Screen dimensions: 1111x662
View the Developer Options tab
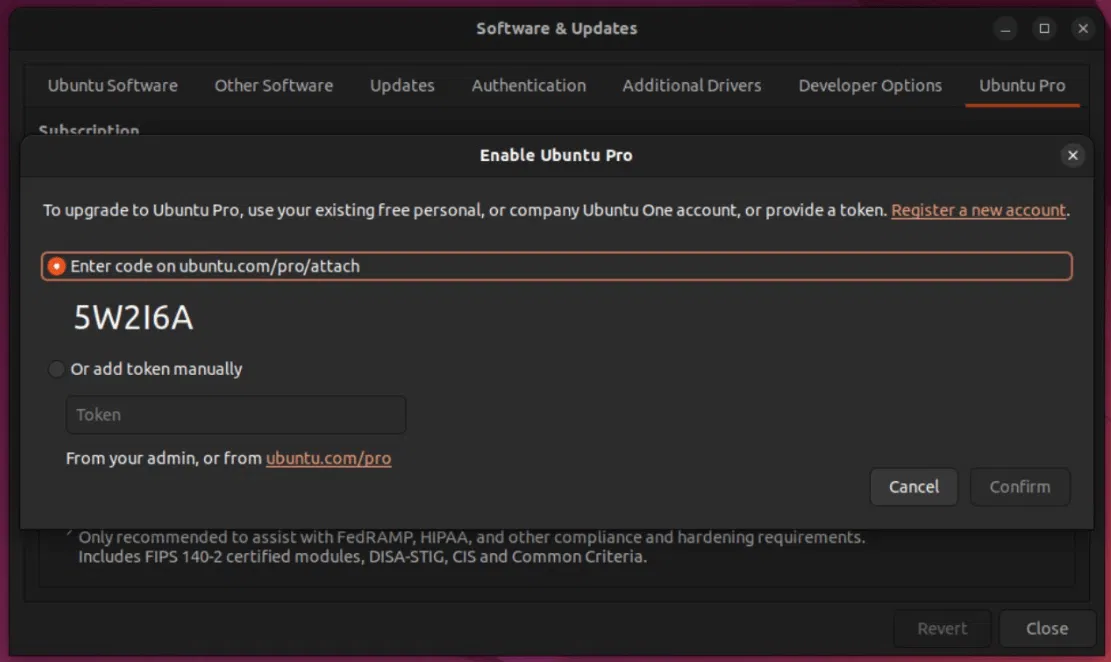pyautogui.click(x=870, y=85)
